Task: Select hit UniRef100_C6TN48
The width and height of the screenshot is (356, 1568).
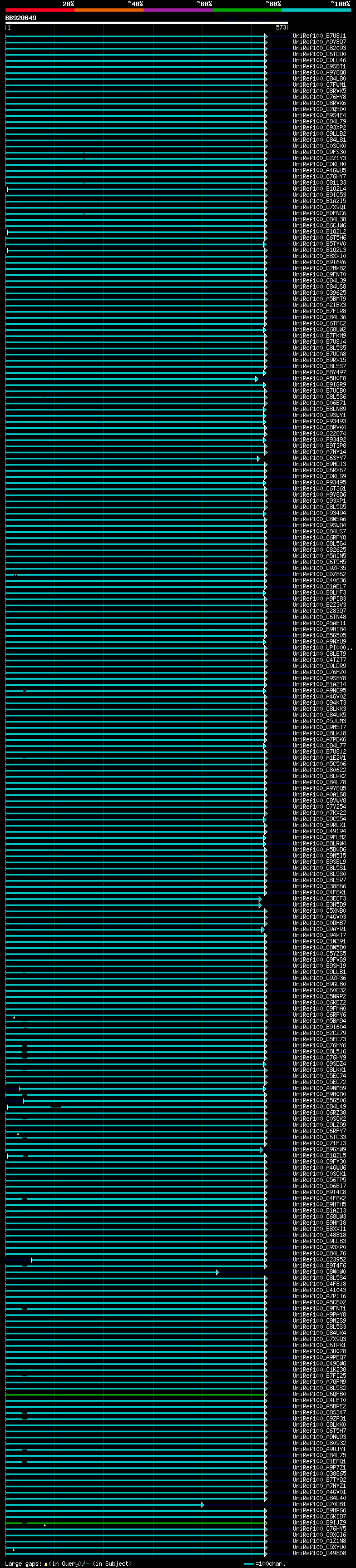Action: point(319,617)
